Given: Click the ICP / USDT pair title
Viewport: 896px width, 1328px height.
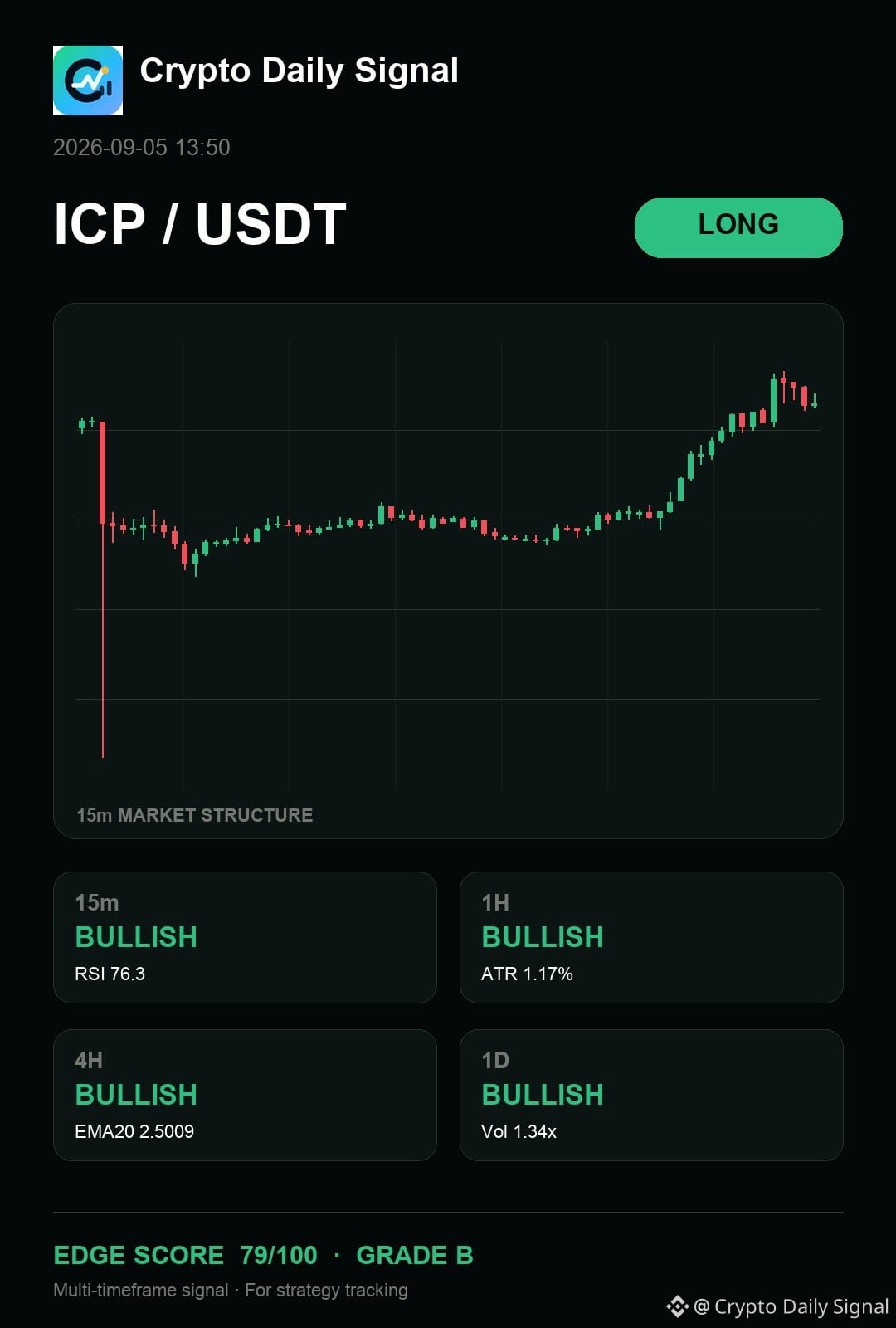Looking at the screenshot, I should tap(200, 224).
